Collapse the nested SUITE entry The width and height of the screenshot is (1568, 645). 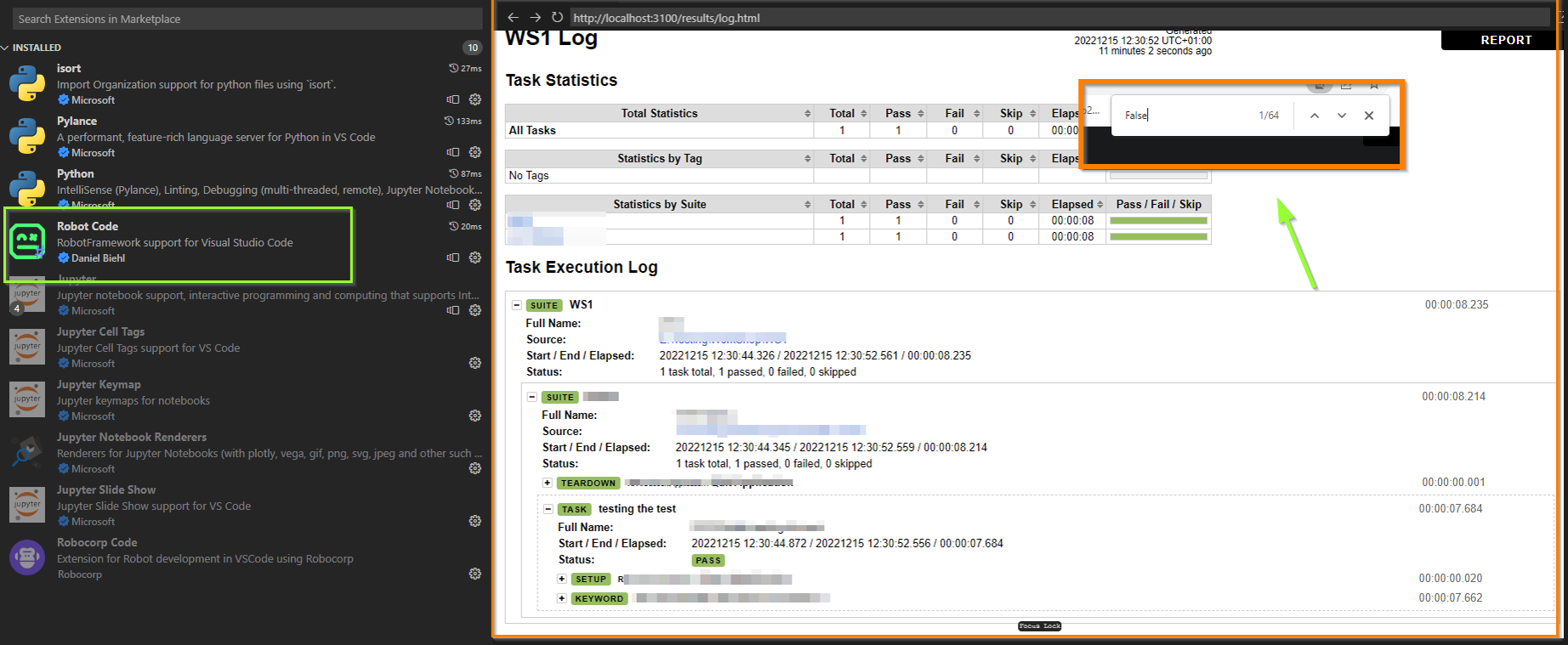[532, 397]
